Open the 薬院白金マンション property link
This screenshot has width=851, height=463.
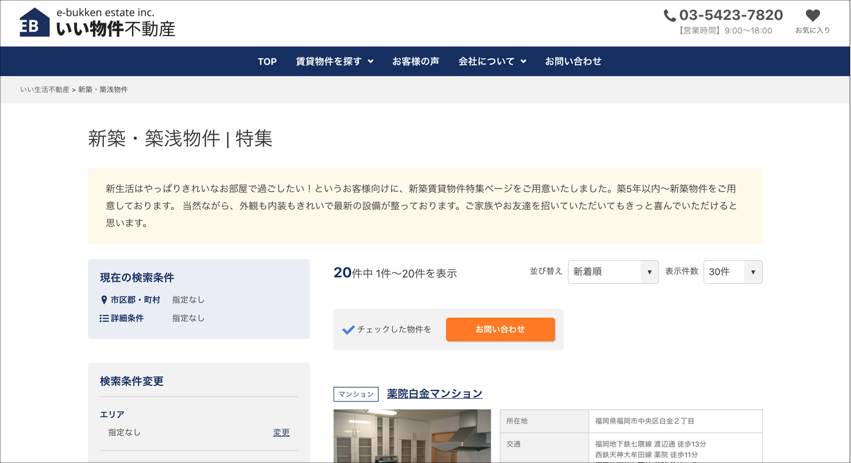[434, 394]
